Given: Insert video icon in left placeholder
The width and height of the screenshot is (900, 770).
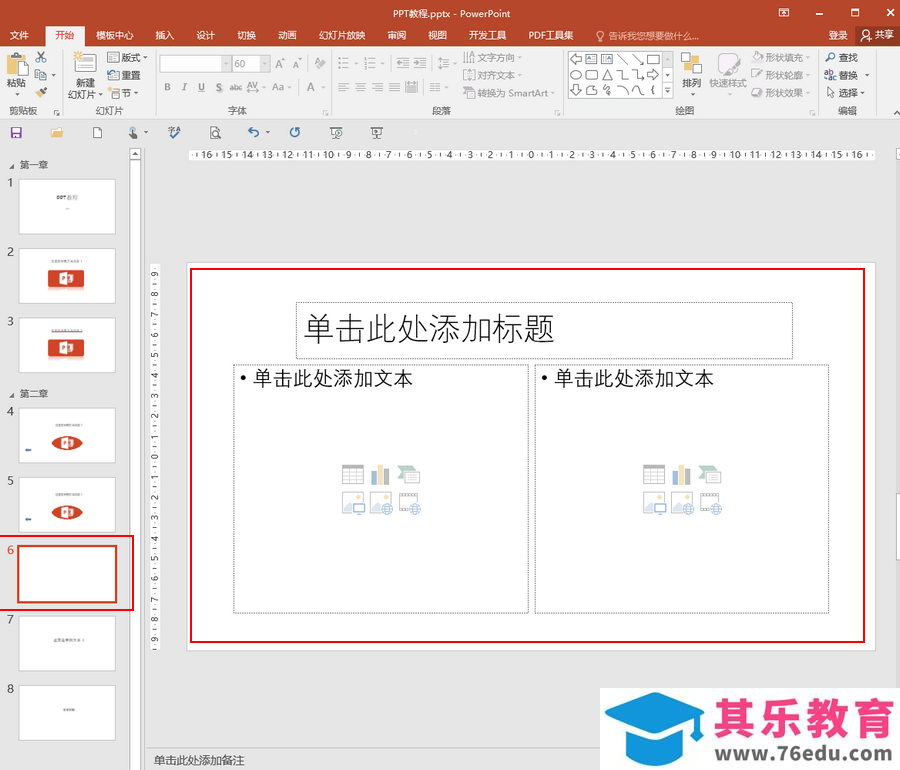Looking at the screenshot, I should point(410,503).
